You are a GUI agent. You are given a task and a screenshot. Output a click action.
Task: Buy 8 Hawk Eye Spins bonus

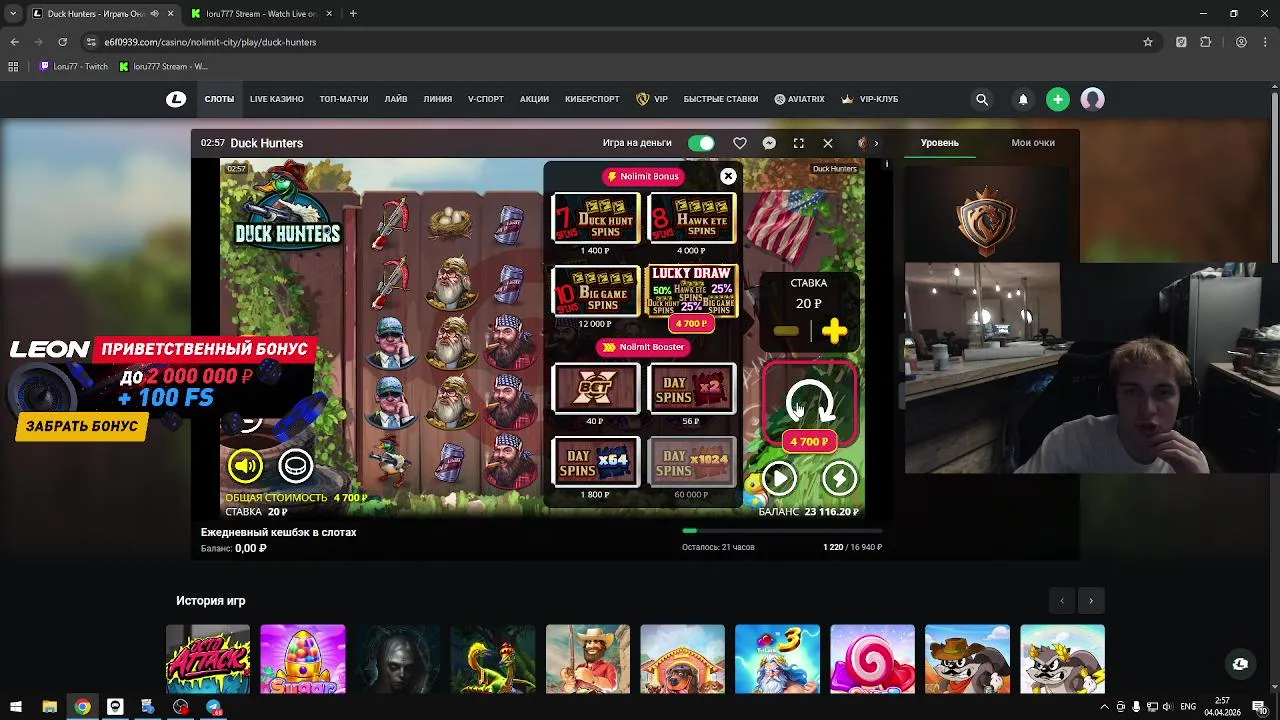point(692,218)
